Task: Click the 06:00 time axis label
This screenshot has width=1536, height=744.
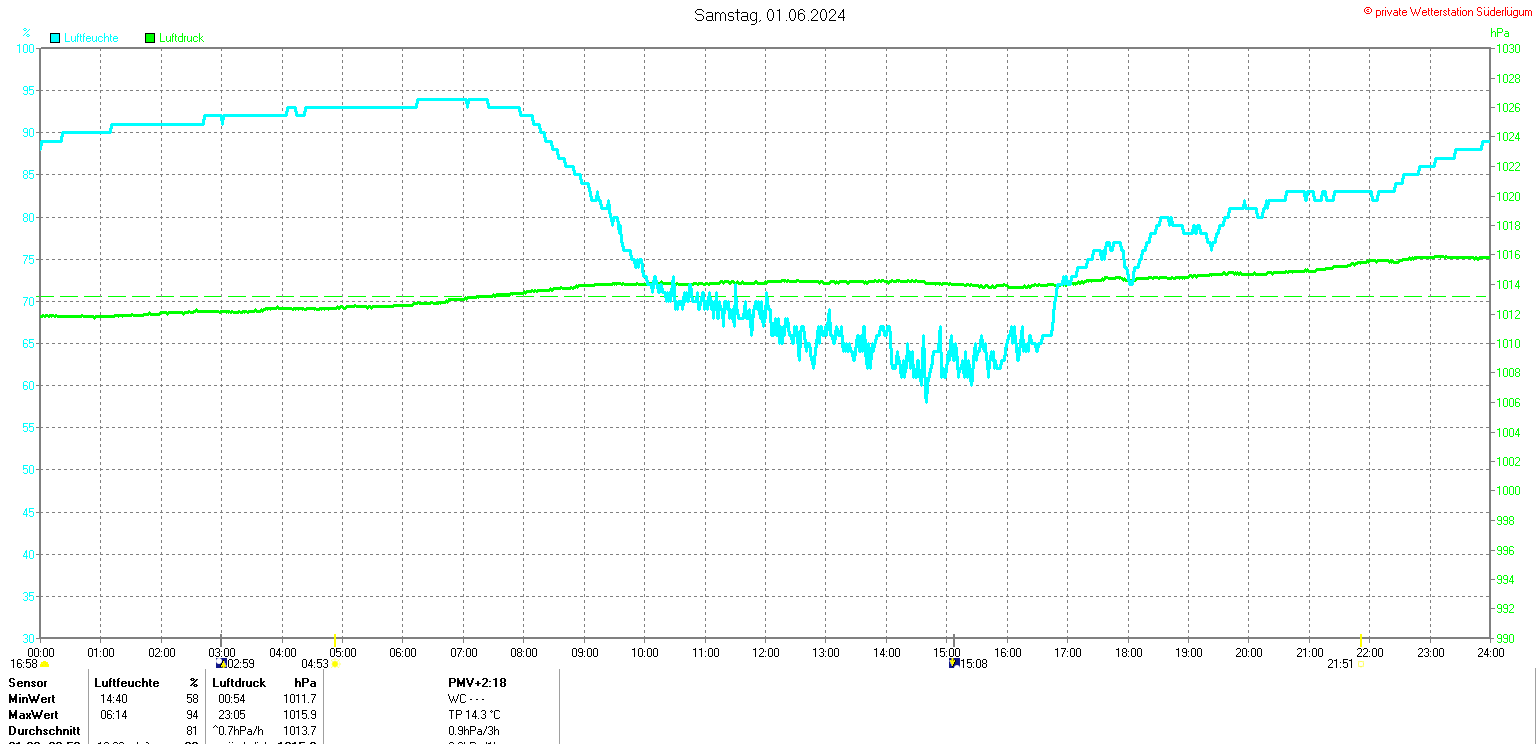Action: click(x=403, y=653)
